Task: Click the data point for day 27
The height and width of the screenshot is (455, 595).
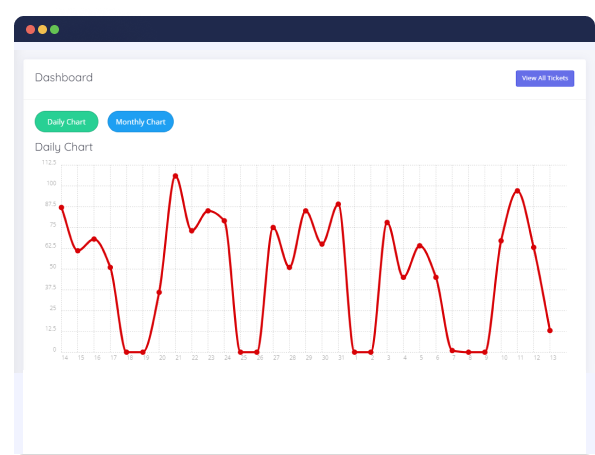Action: tap(273, 227)
